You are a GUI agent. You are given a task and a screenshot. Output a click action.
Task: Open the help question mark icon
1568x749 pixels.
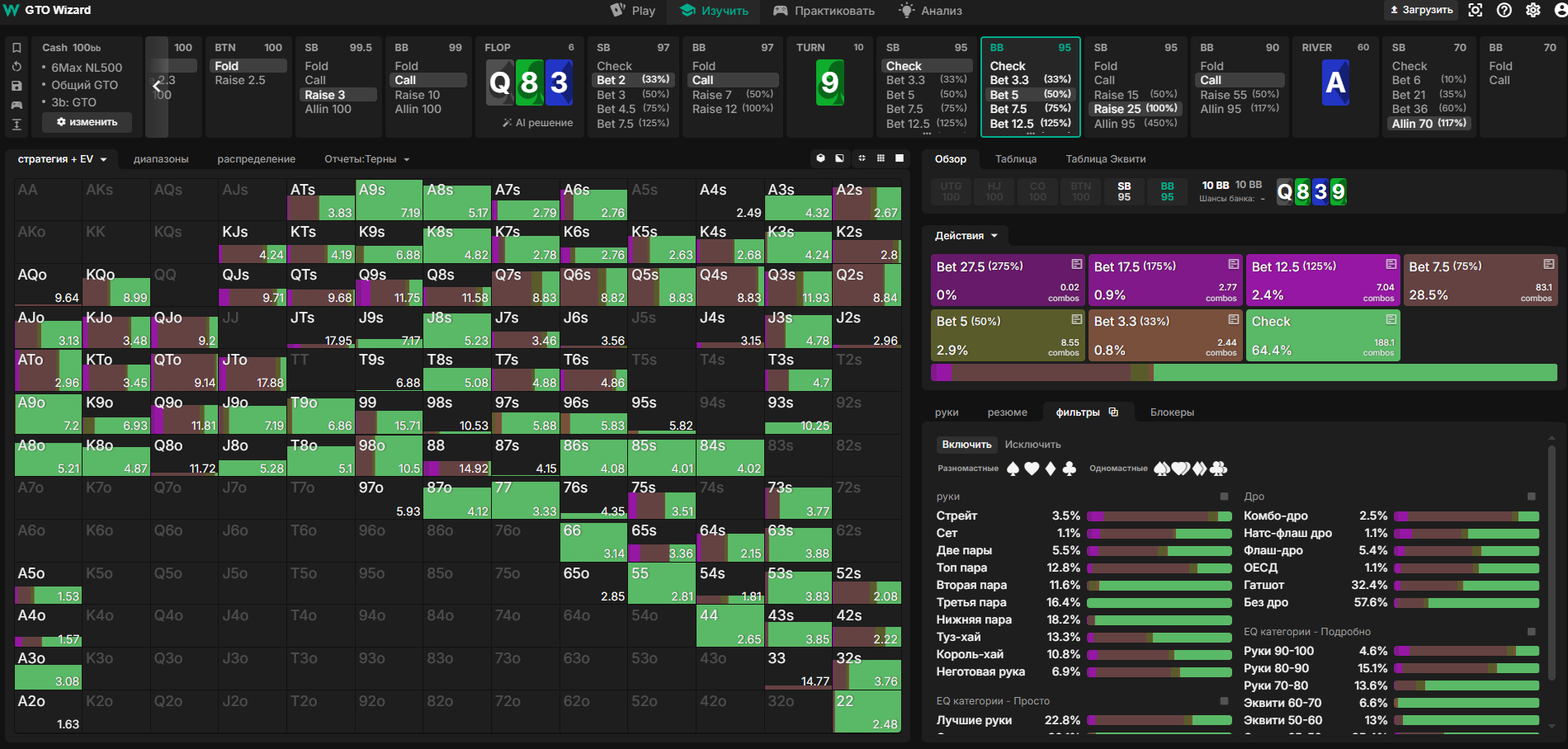1504,10
